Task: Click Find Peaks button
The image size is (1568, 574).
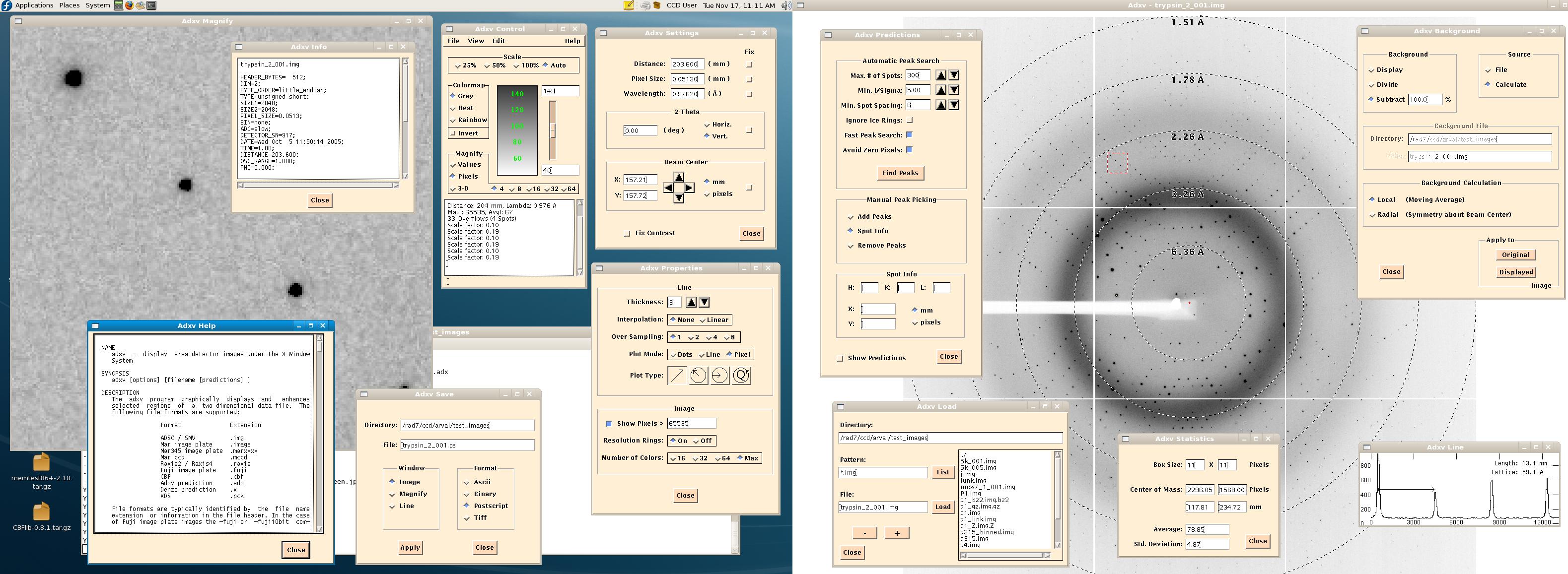Action: 900,173
